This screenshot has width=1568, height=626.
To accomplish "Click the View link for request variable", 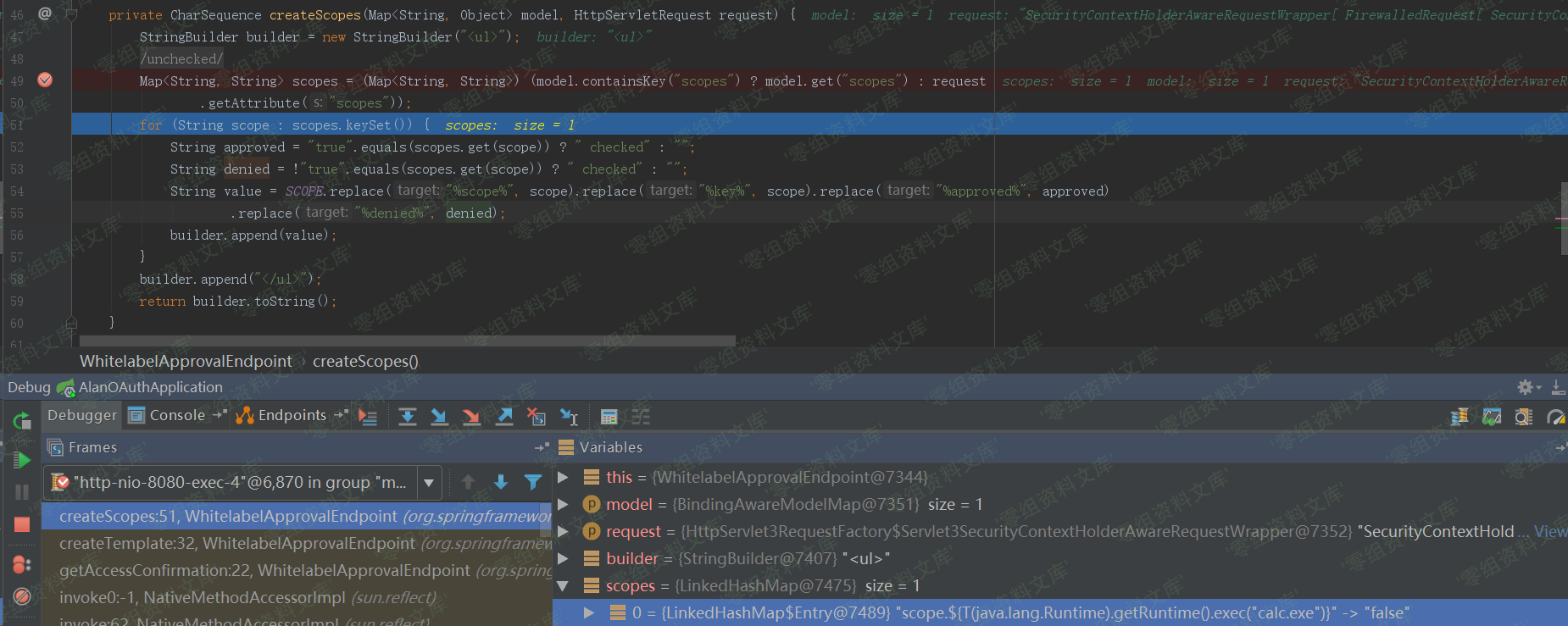I will (1549, 531).
